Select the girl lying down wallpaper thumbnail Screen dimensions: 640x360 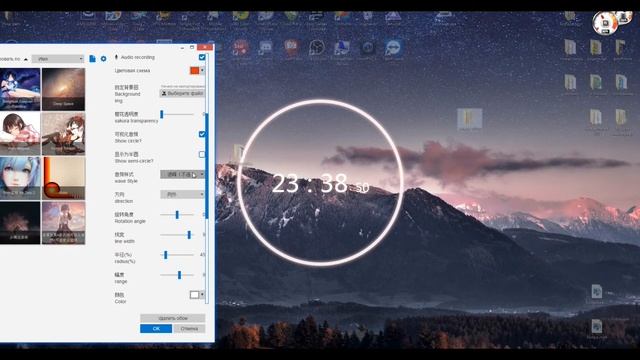pos(20,134)
